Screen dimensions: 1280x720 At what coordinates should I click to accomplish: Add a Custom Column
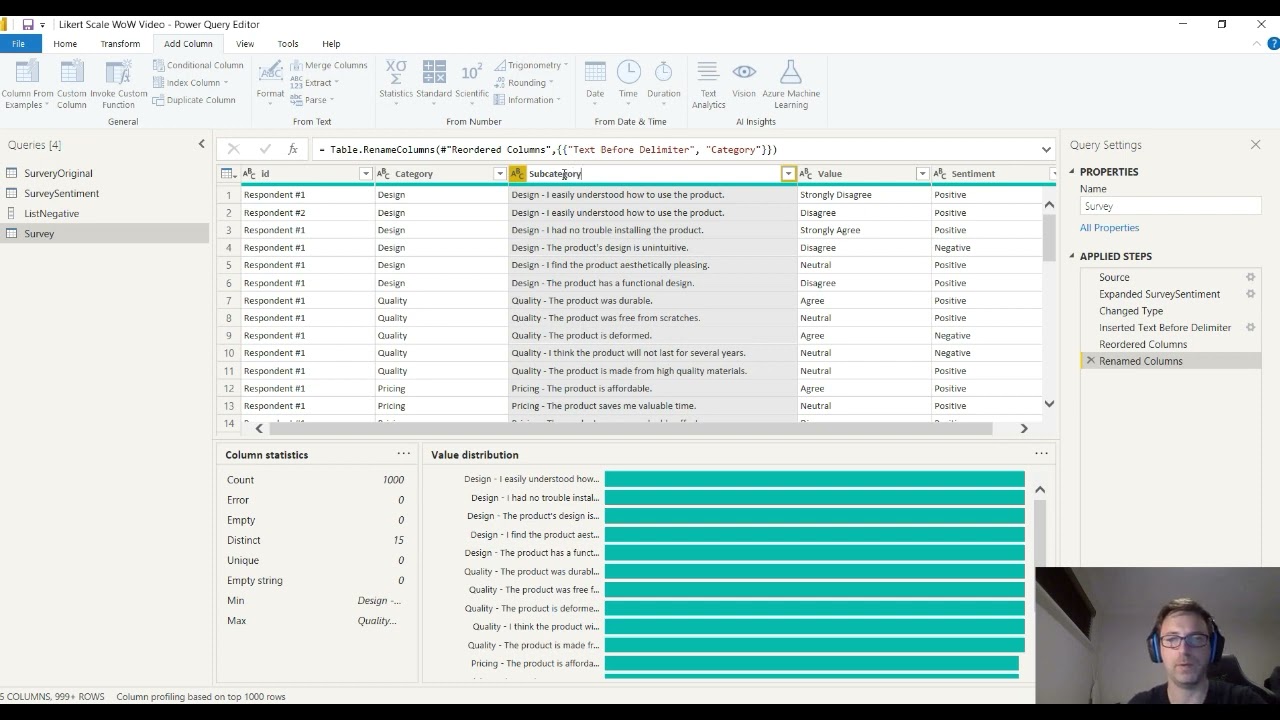(x=72, y=84)
